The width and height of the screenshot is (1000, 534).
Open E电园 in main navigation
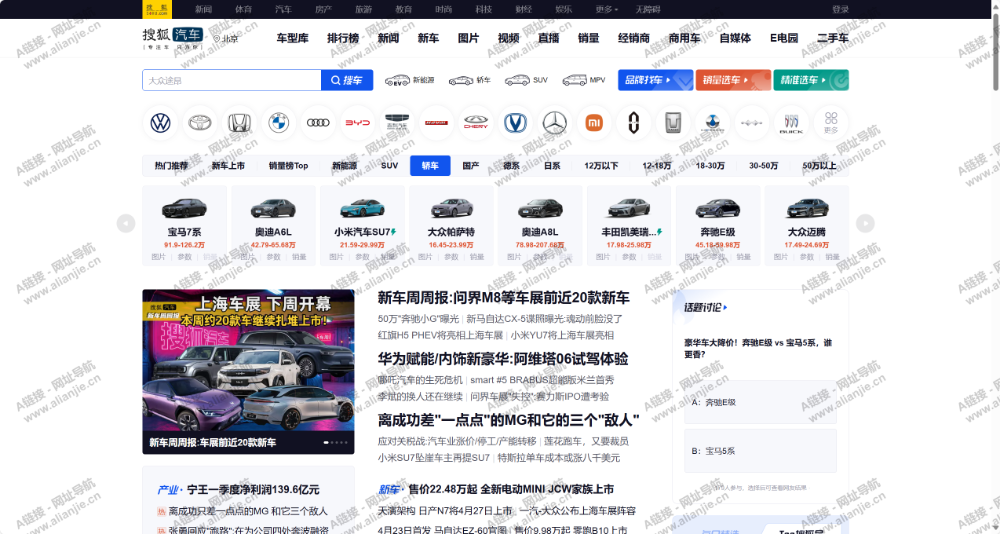click(x=784, y=38)
